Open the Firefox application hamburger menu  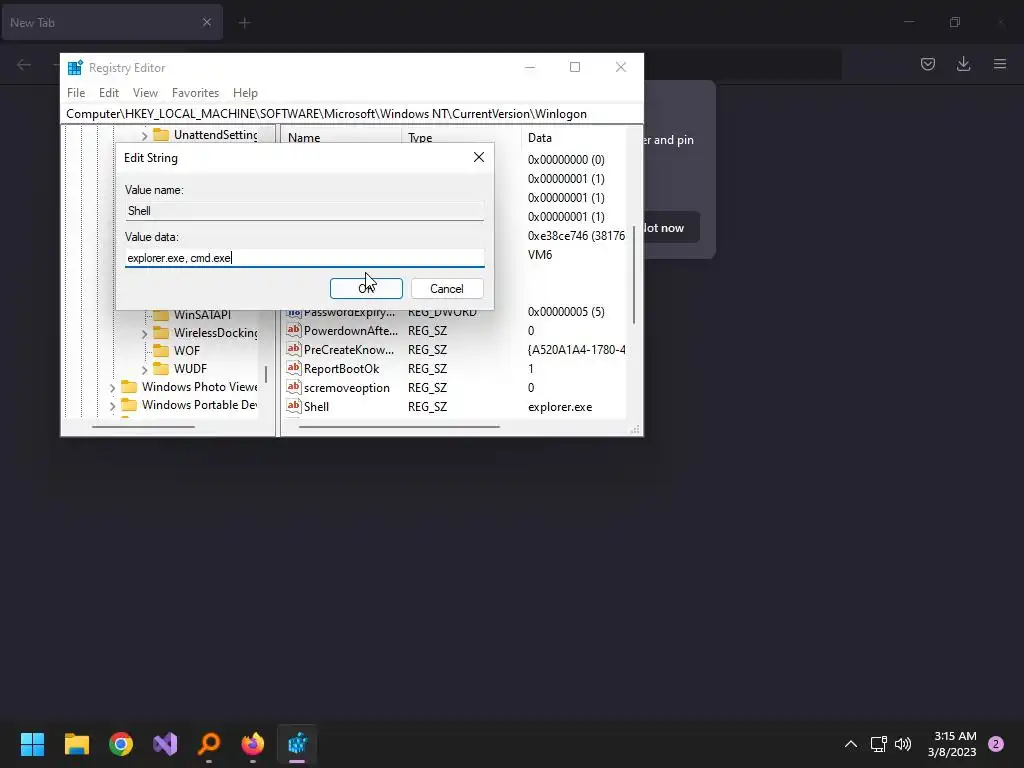coord(1000,64)
